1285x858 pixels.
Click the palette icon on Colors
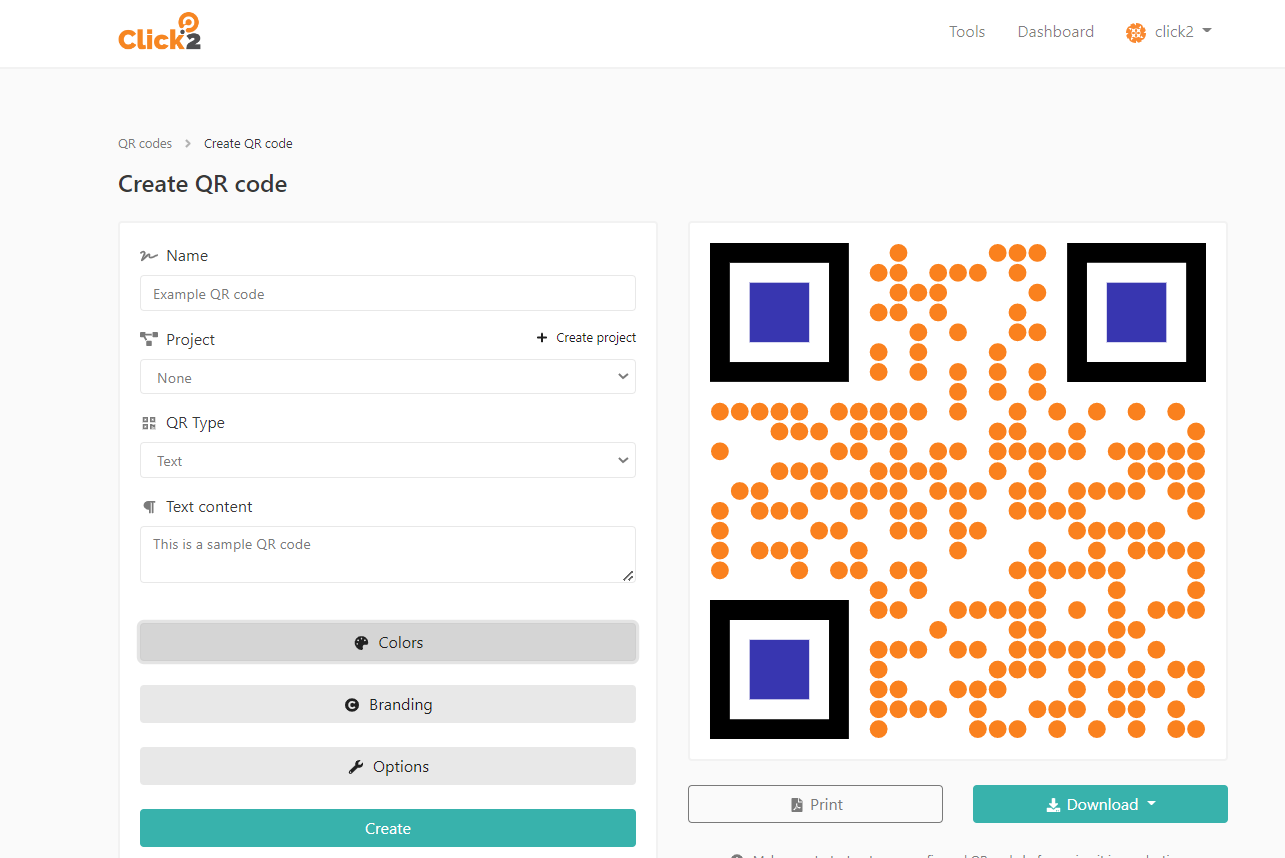tap(361, 643)
